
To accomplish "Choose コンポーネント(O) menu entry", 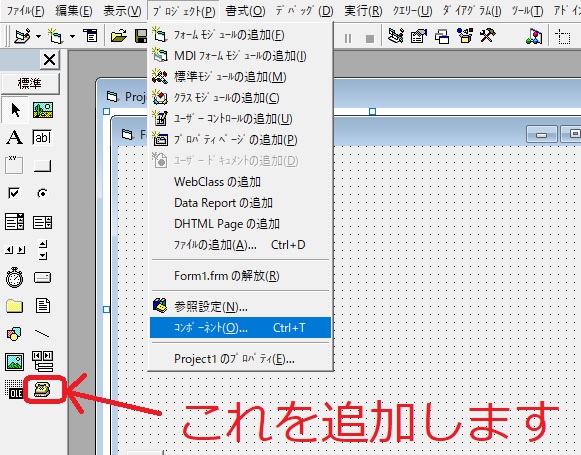I will [x=240, y=328].
